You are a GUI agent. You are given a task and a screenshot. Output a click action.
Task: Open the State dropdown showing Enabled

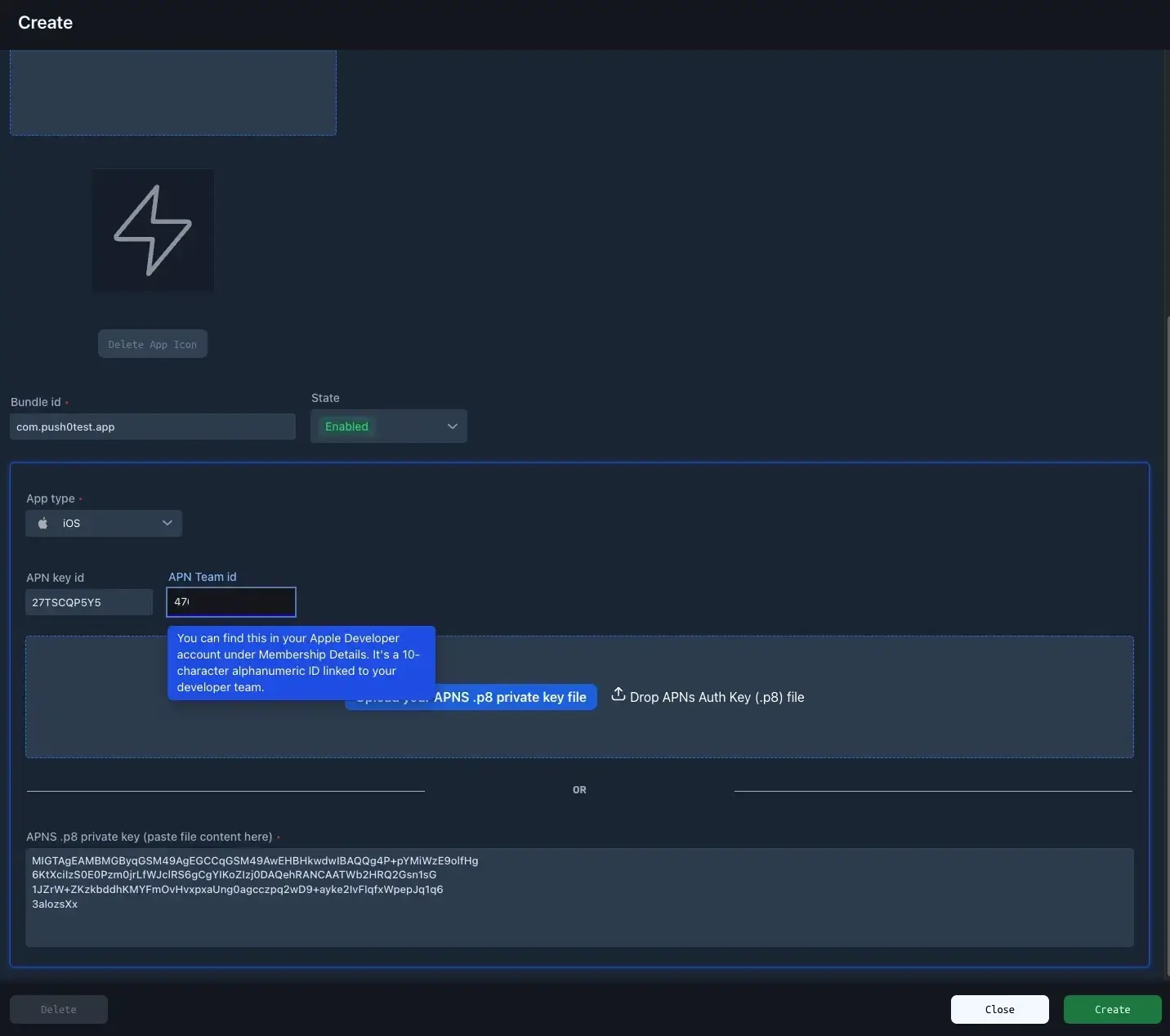click(x=389, y=426)
